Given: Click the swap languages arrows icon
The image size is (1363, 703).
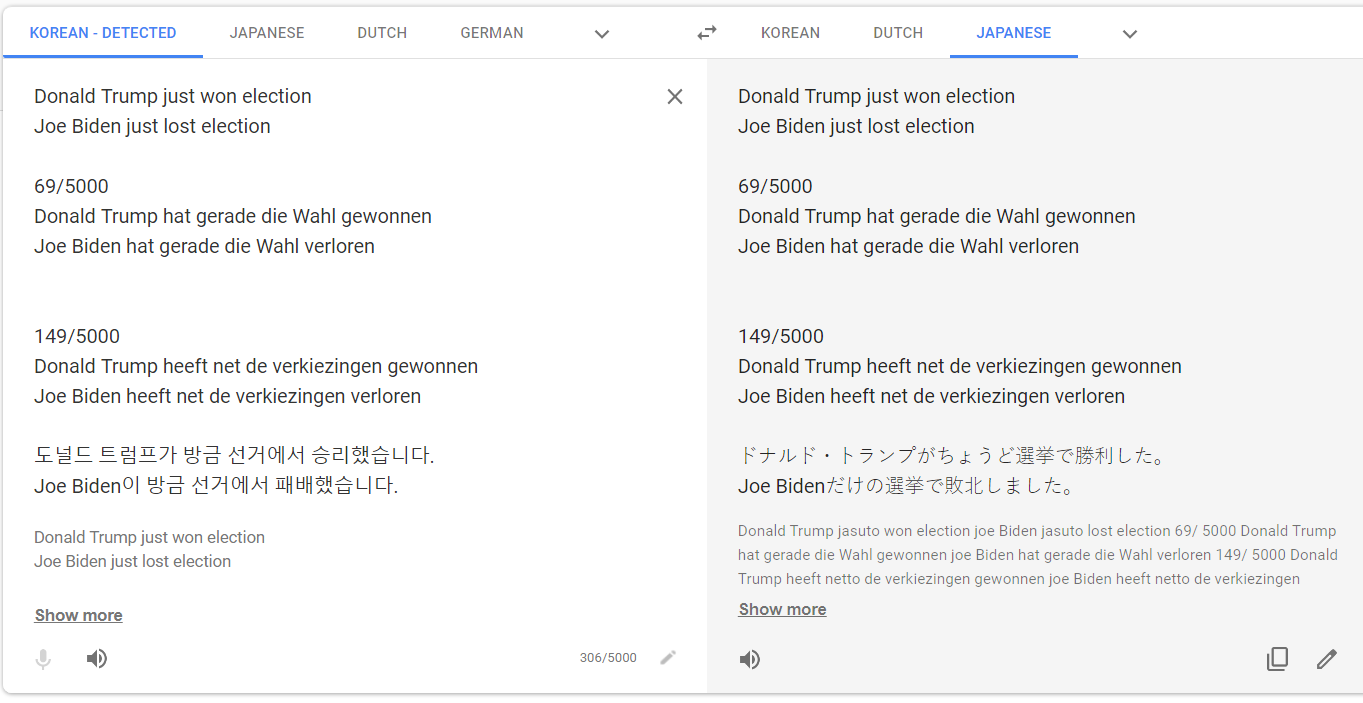Looking at the screenshot, I should 707,33.
